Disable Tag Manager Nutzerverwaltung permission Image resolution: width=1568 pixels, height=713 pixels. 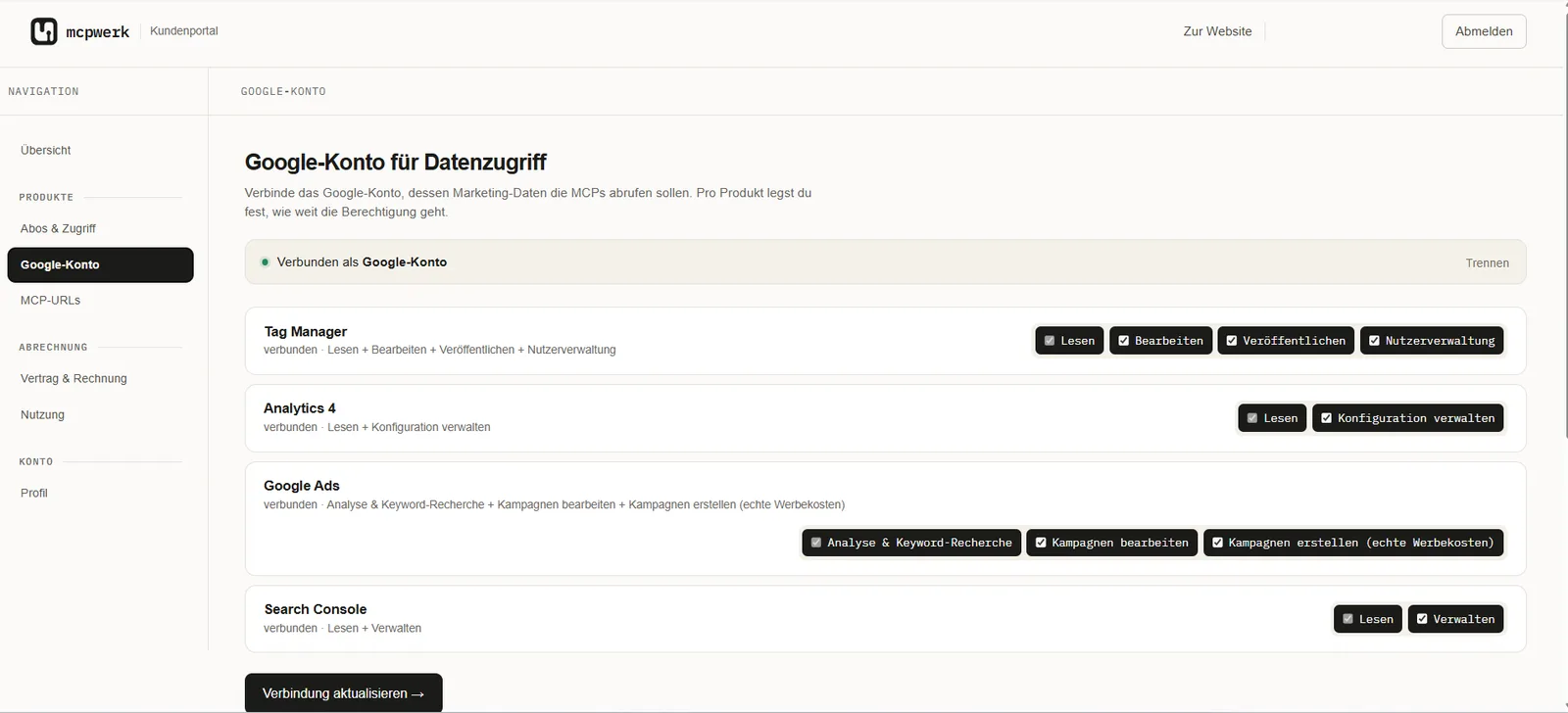[1374, 341]
